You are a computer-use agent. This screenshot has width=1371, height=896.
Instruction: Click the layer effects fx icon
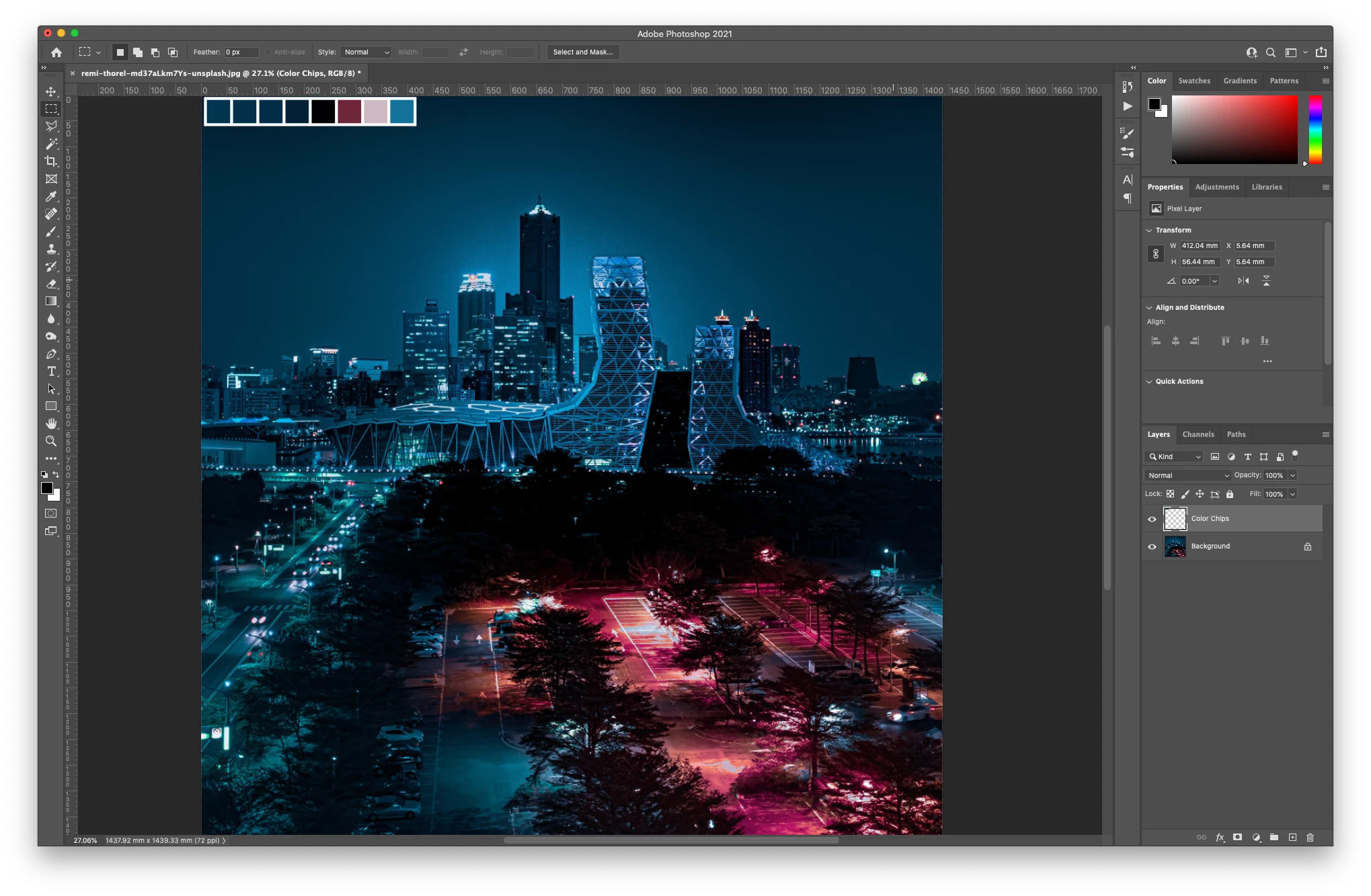[1220, 838]
